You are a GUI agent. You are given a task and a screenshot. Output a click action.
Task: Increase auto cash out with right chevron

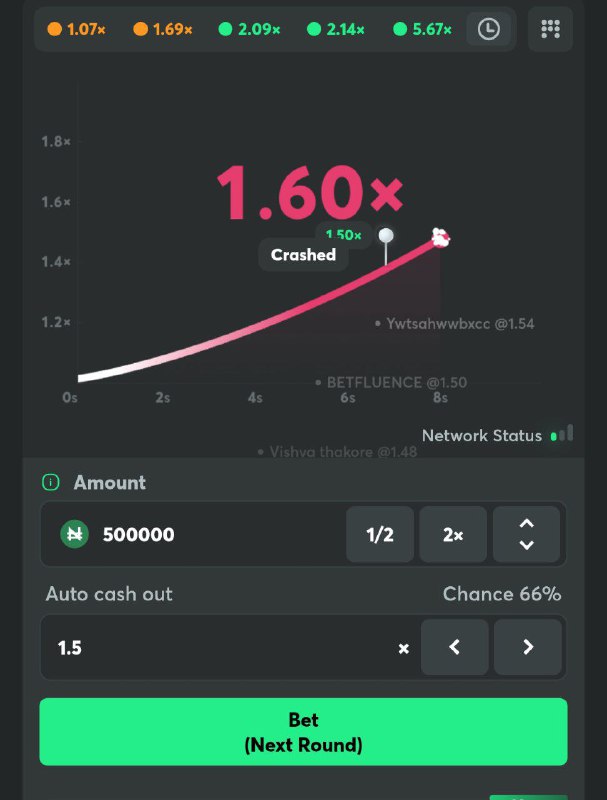click(x=529, y=647)
